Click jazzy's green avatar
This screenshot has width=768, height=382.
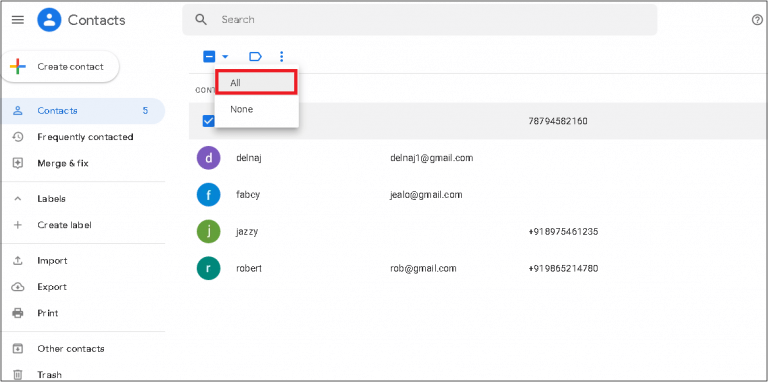tap(209, 232)
